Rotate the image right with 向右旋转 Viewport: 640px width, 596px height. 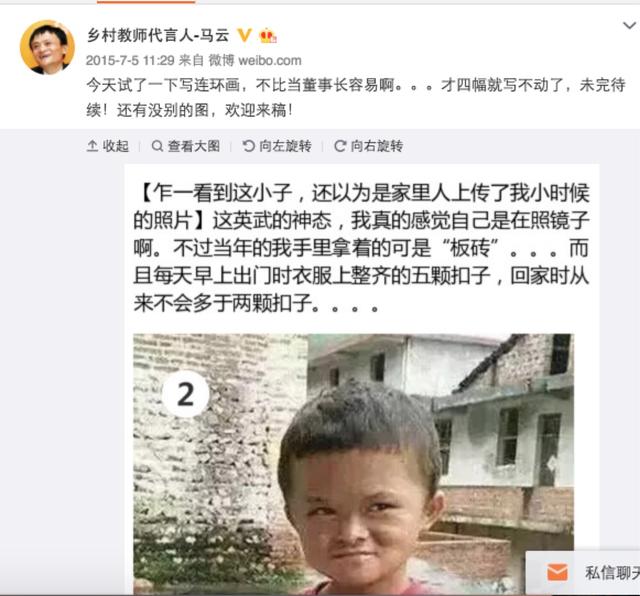369,146
